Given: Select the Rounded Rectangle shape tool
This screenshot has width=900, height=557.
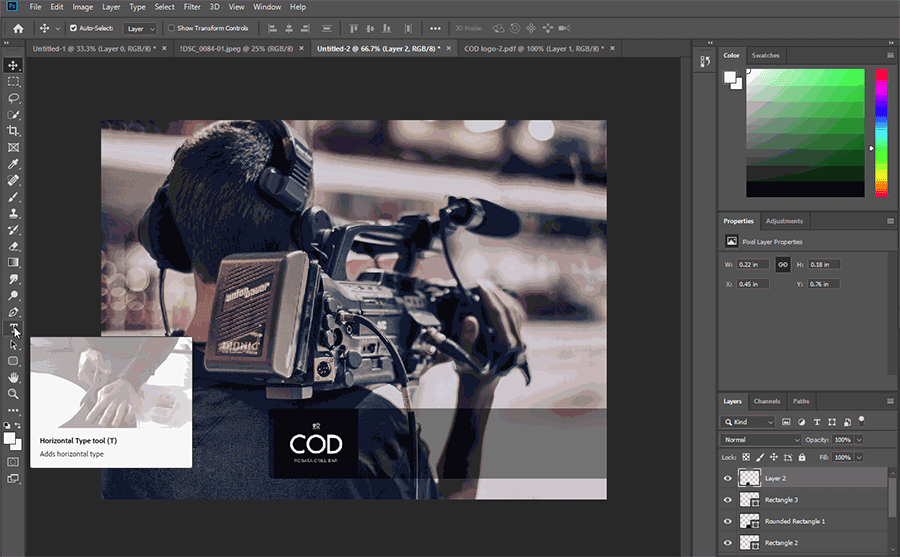Looking at the screenshot, I should pyautogui.click(x=13, y=361).
